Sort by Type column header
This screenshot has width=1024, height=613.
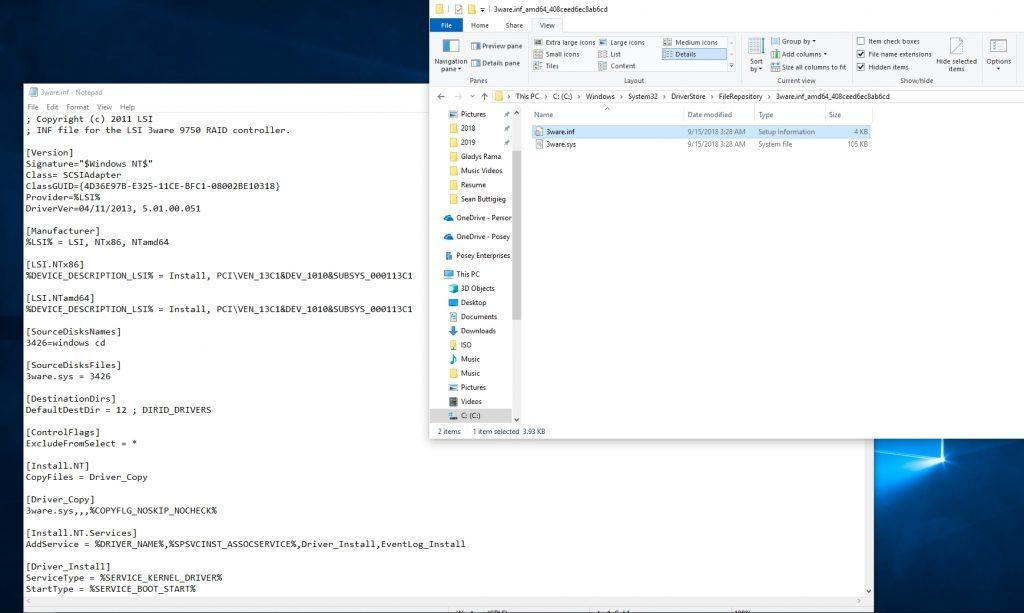(789, 115)
